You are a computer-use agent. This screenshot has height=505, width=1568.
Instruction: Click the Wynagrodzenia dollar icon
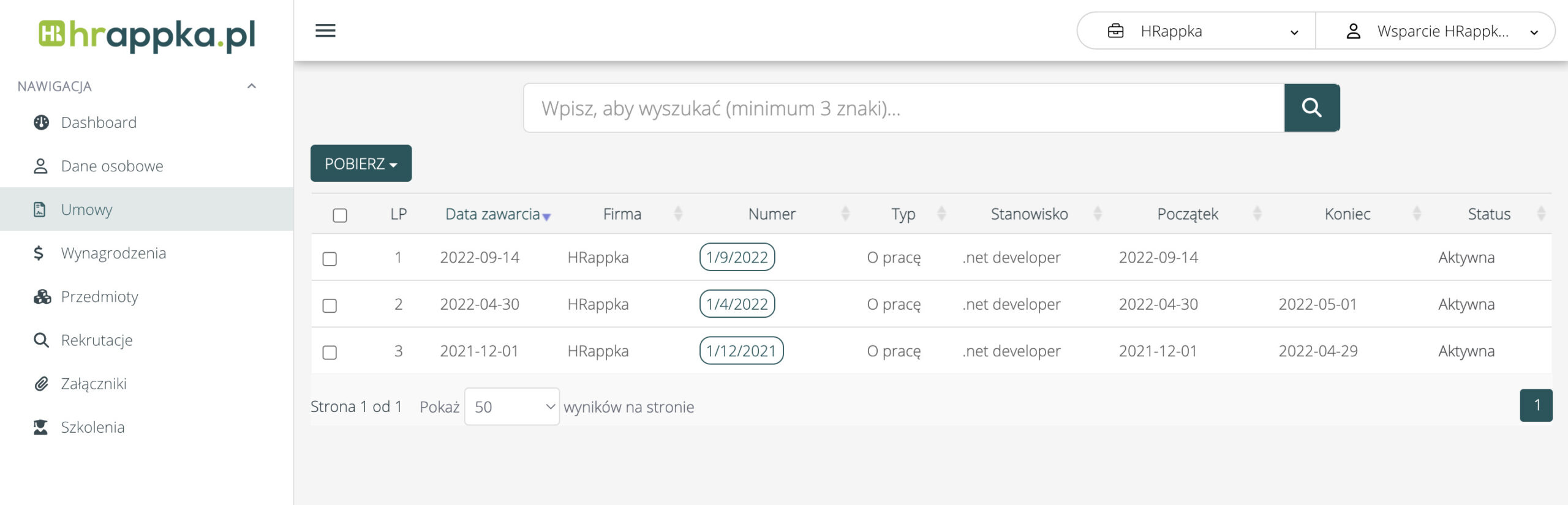point(39,253)
